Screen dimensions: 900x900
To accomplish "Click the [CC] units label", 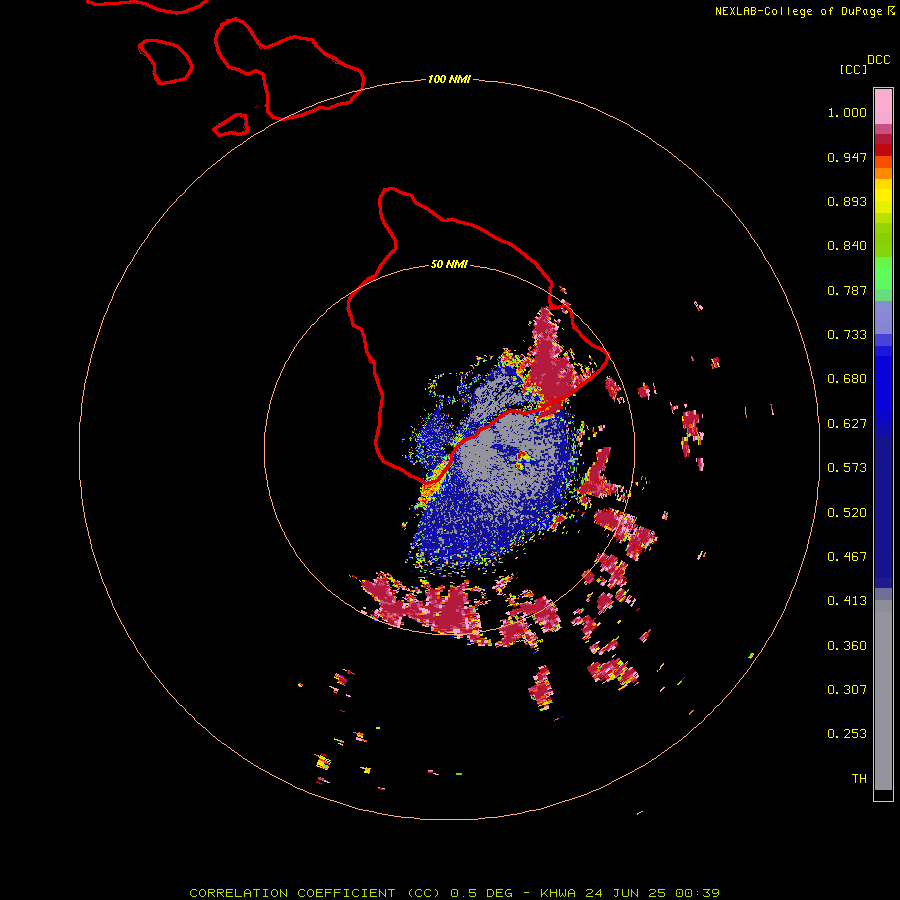I will point(854,69).
